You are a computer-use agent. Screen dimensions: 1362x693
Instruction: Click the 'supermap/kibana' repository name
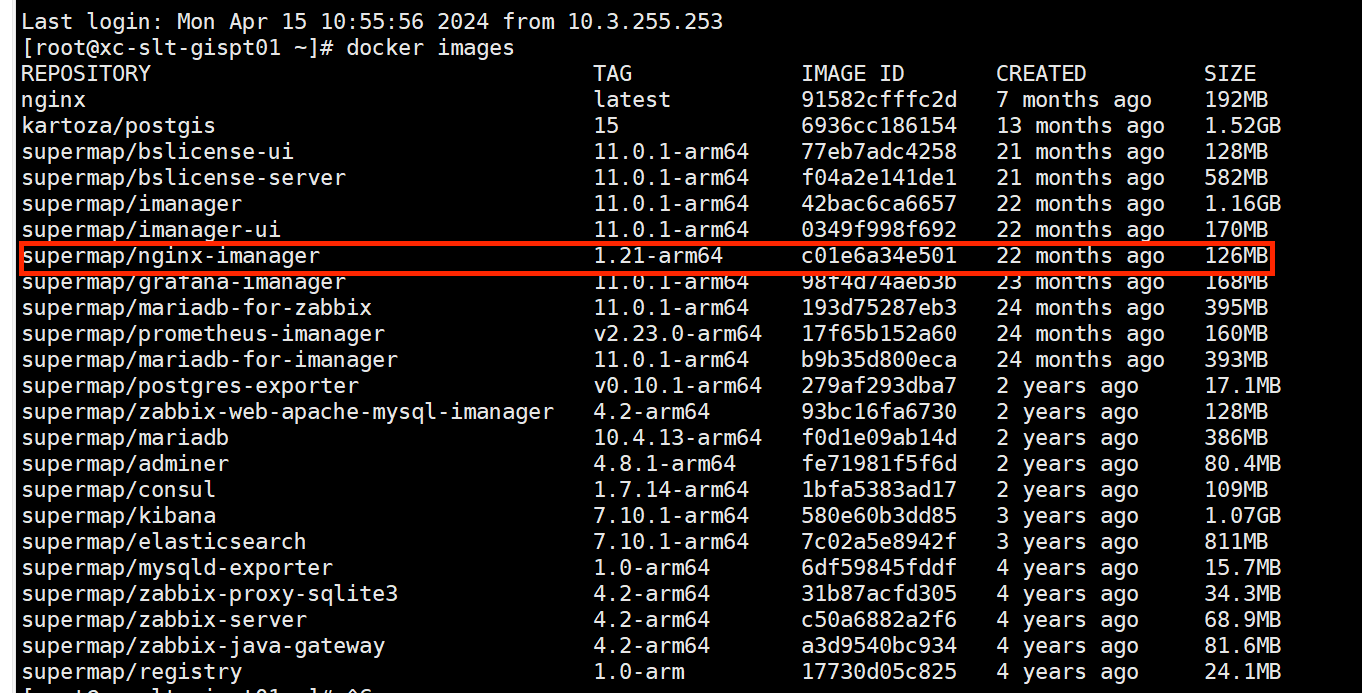point(119,516)
